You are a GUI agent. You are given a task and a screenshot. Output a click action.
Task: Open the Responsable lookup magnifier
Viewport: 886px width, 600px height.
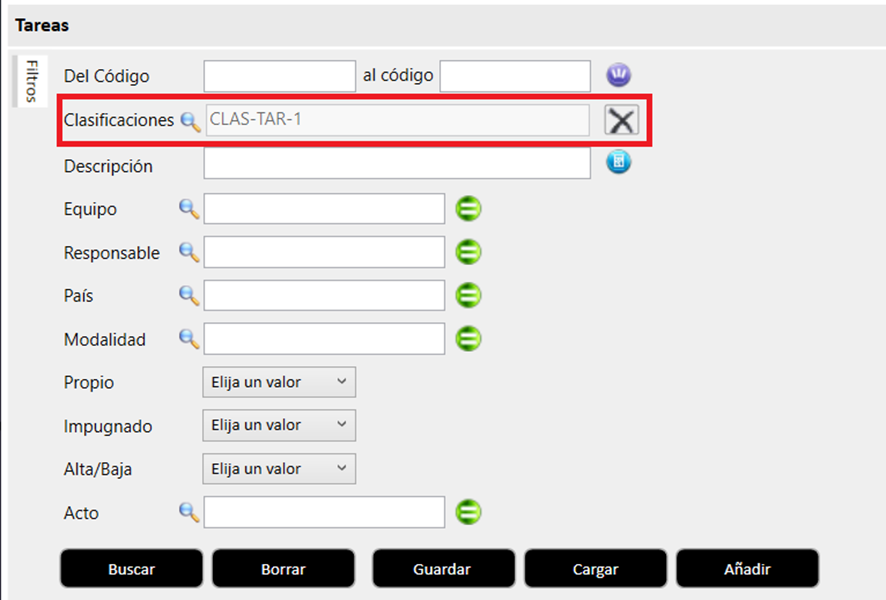[x=189, y=252]
